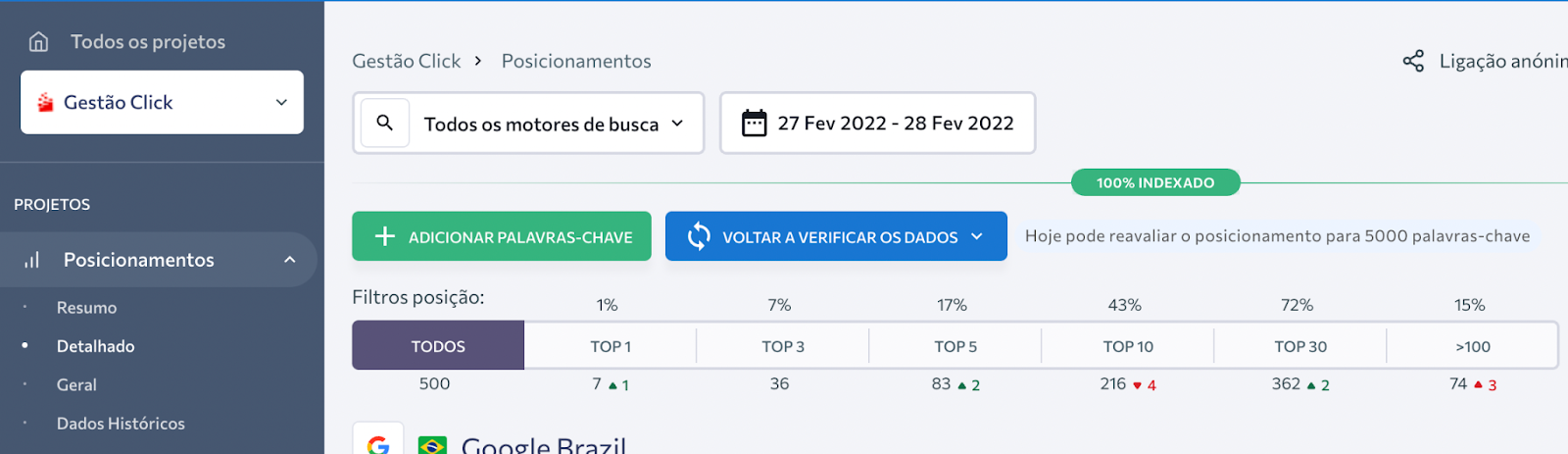Open the calendar icon in date range
This screenshot has width=1568, height=454.
[754, 123]
